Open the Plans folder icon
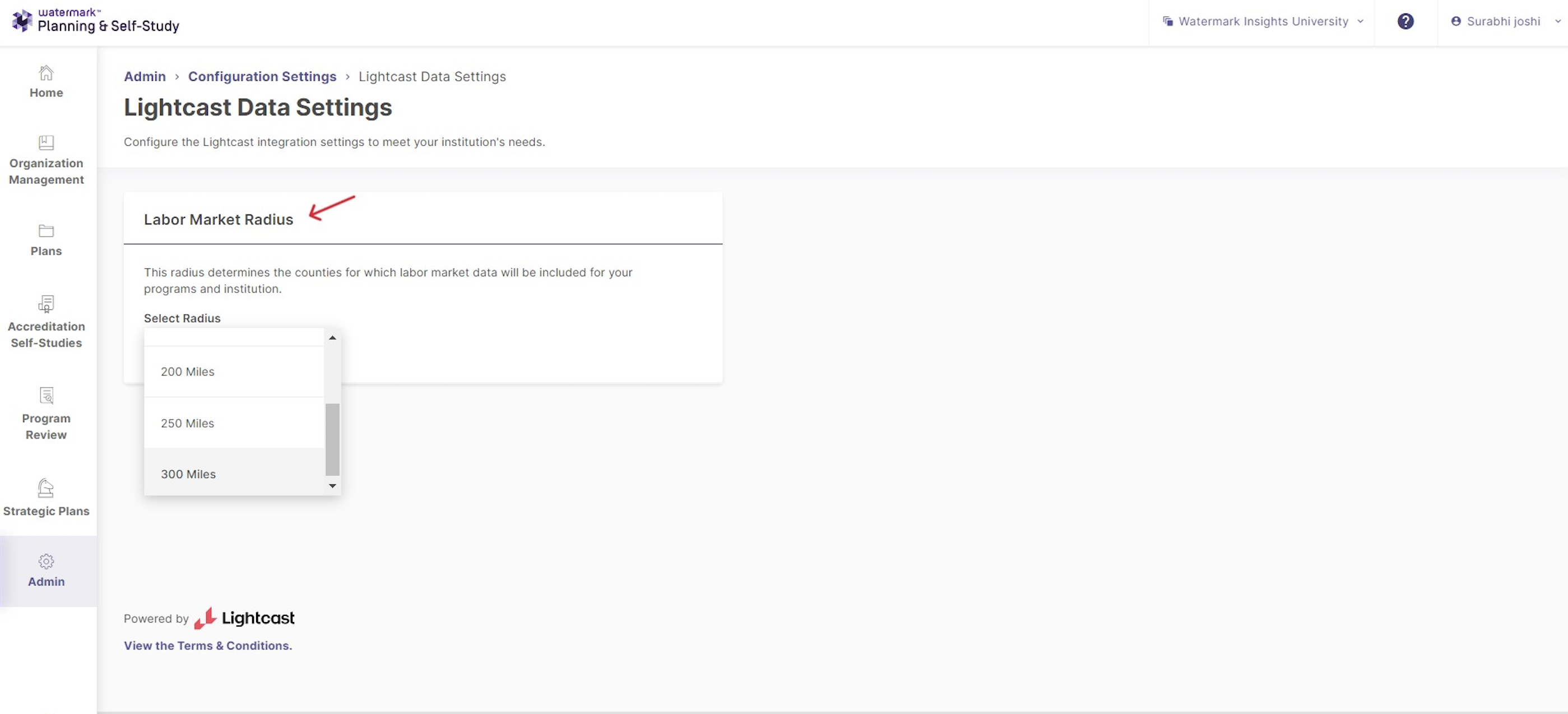Image resolution: width=1568 pixels, height=714 pixels. (47, 231)
